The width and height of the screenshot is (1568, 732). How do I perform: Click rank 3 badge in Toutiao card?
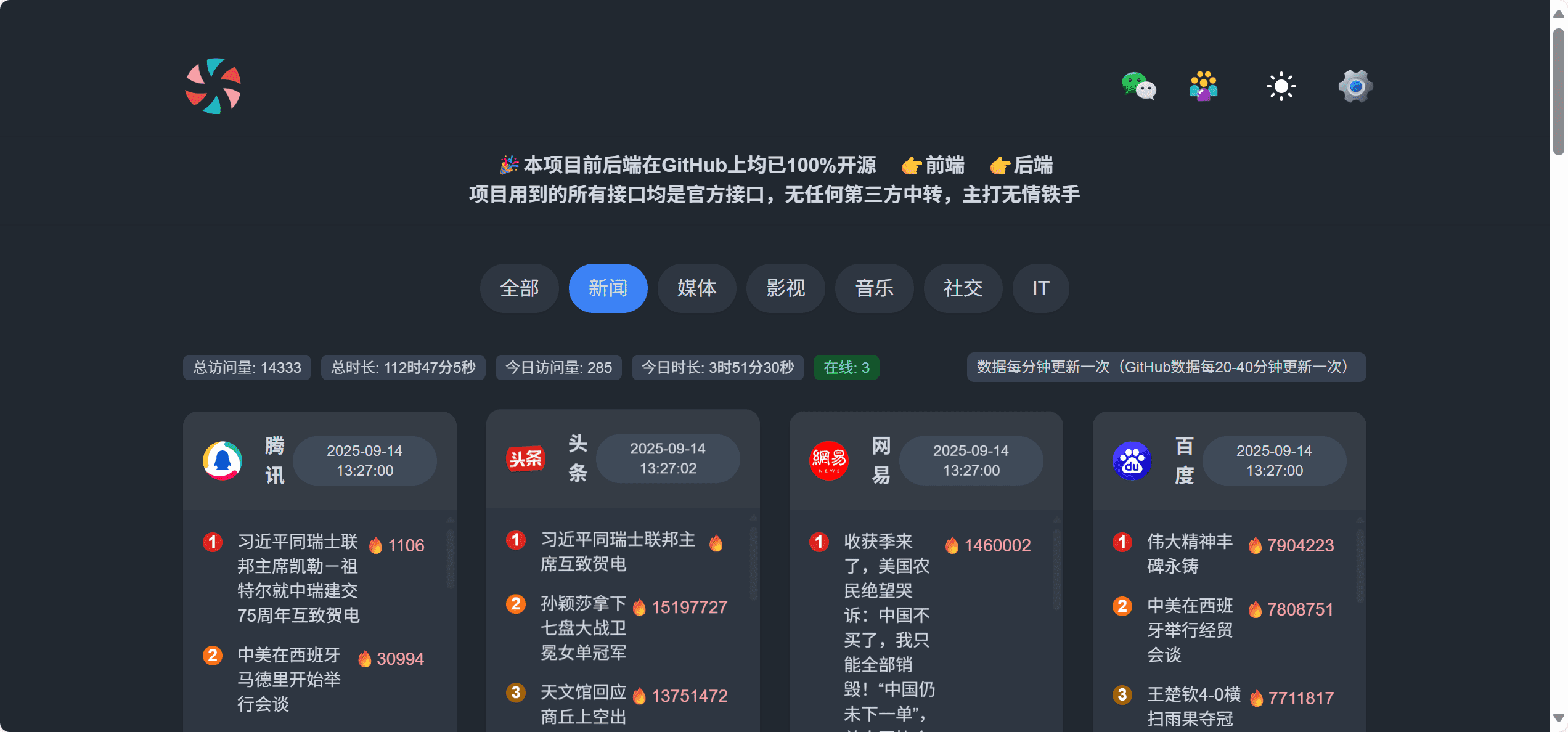[x=516, y=692]
